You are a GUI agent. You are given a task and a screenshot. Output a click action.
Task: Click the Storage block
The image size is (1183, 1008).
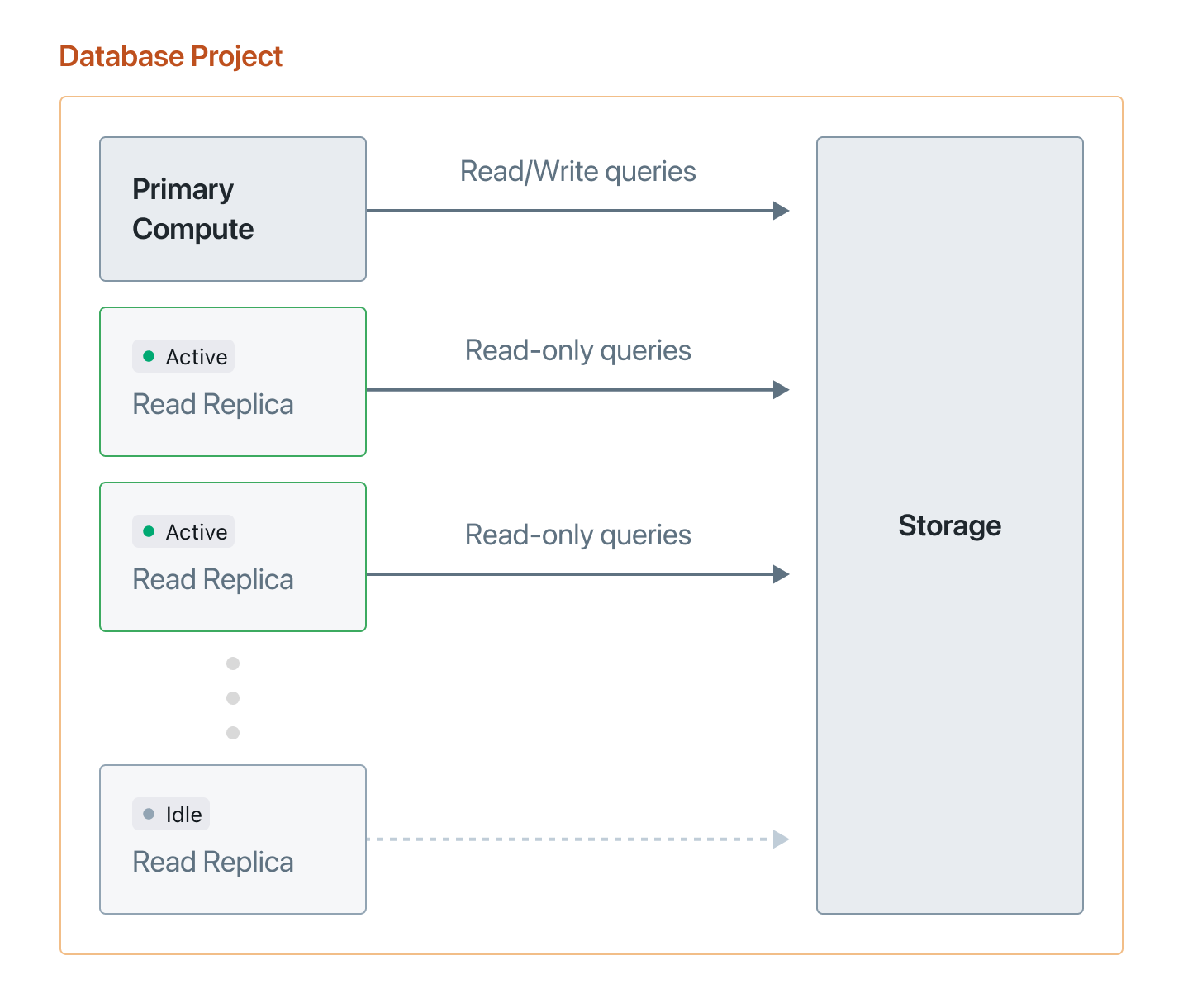pos(949,525)
